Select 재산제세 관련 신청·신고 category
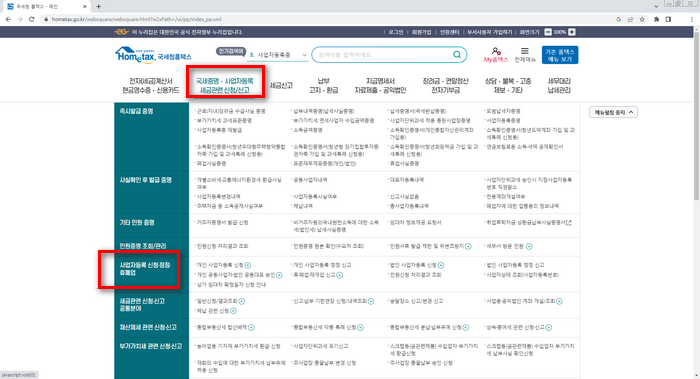 [x=148, y=328]
